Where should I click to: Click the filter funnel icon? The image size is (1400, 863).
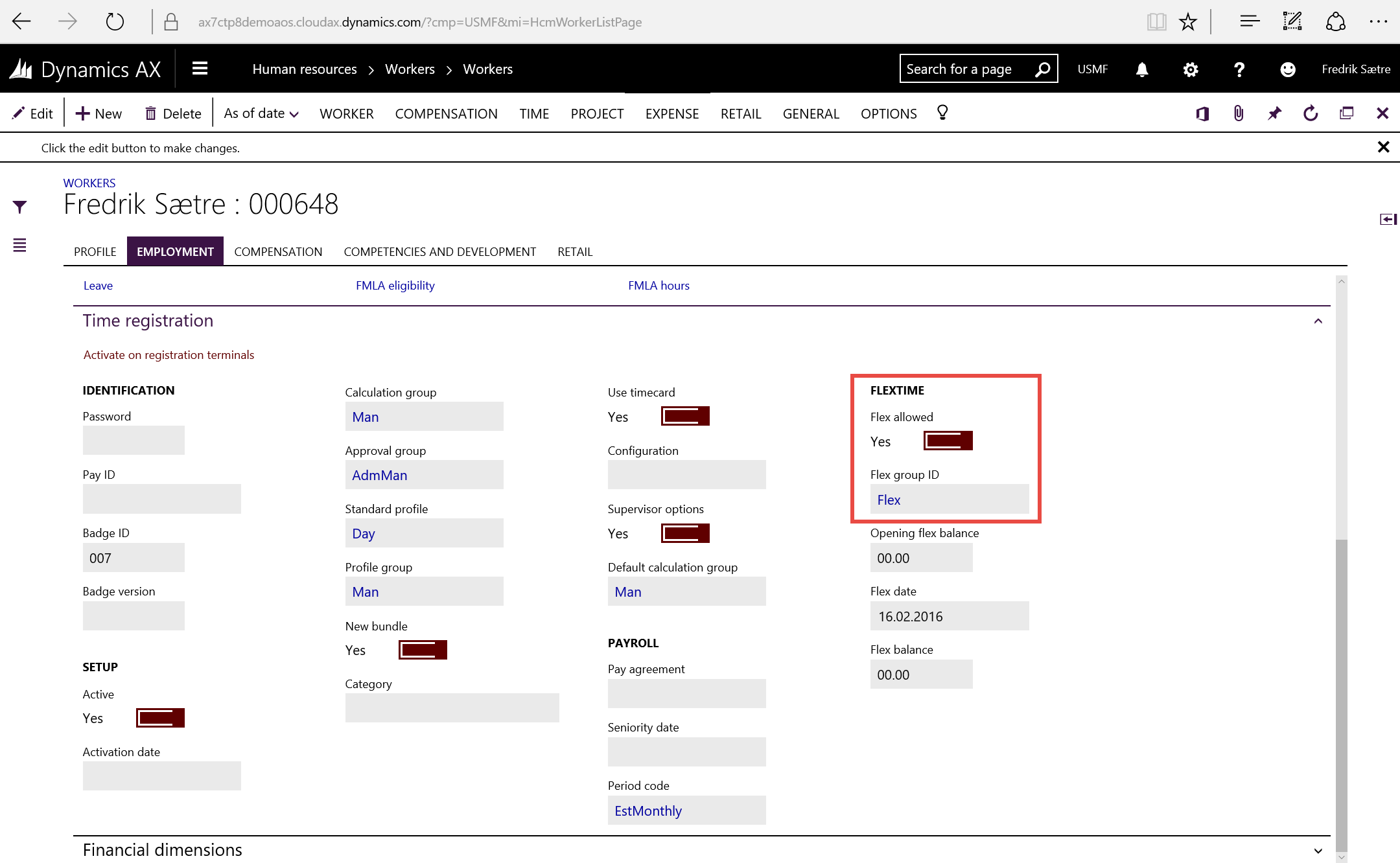tap(19, 207)
